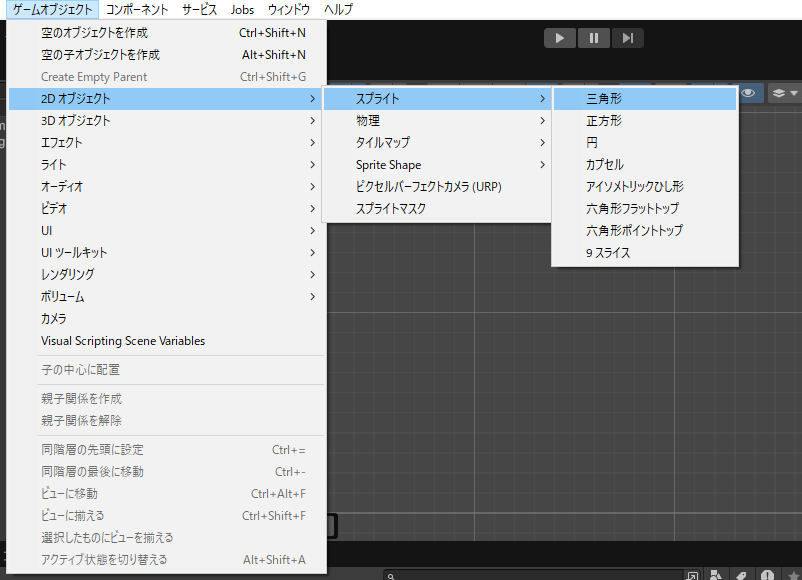
Task: Create a 正方形 sprite
Action: [645, 121]
